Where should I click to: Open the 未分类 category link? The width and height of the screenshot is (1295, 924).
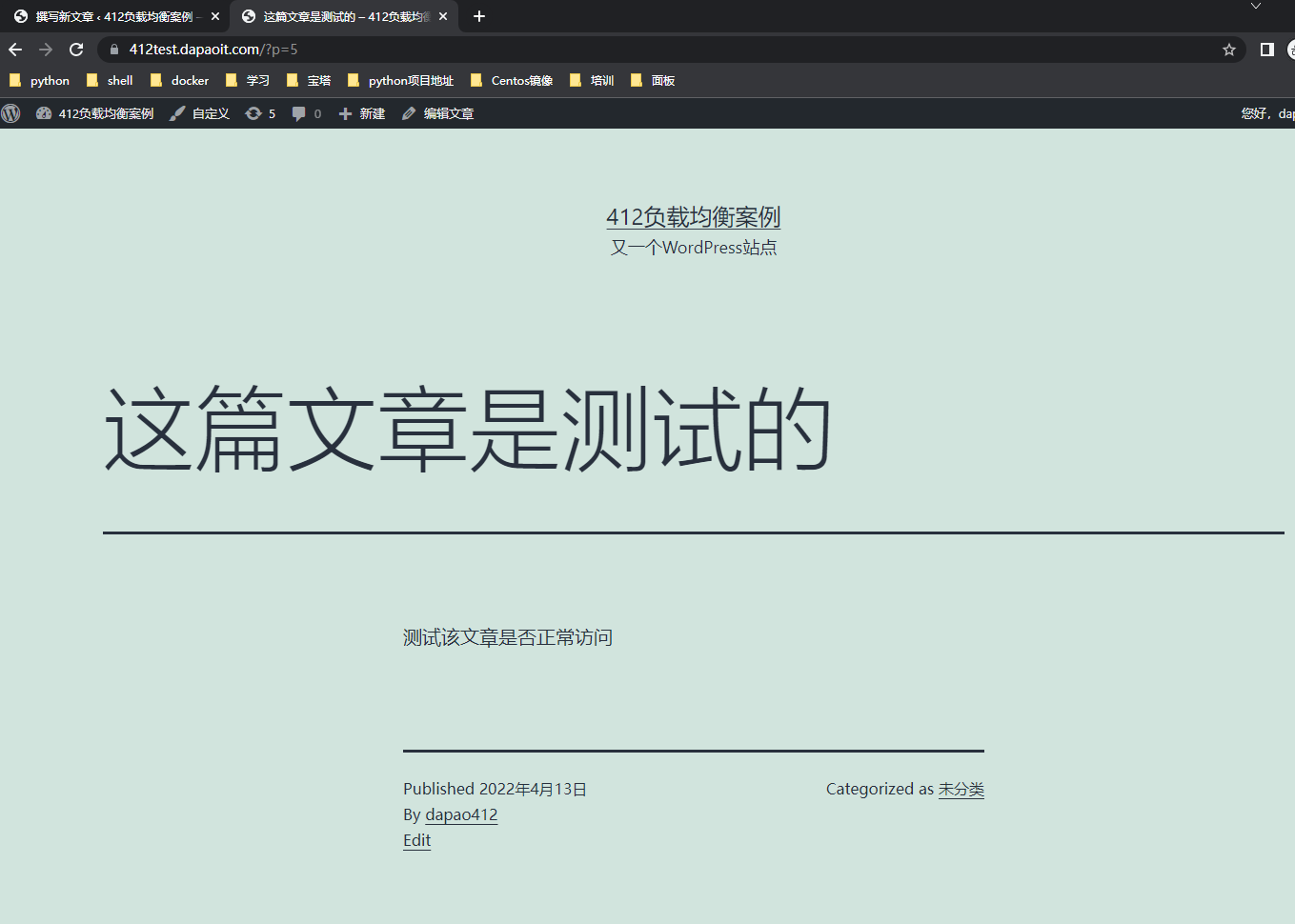point(961,789)
